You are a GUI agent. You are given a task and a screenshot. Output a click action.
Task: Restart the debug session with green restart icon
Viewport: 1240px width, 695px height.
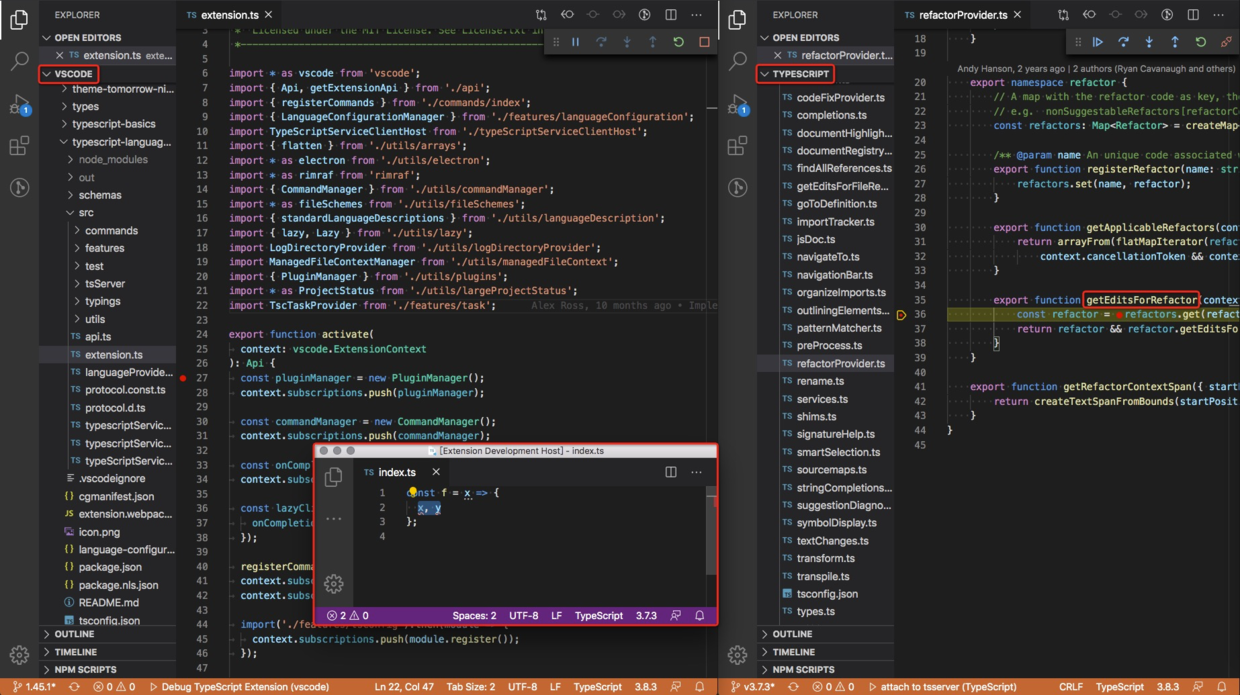(x=677, y=41)
